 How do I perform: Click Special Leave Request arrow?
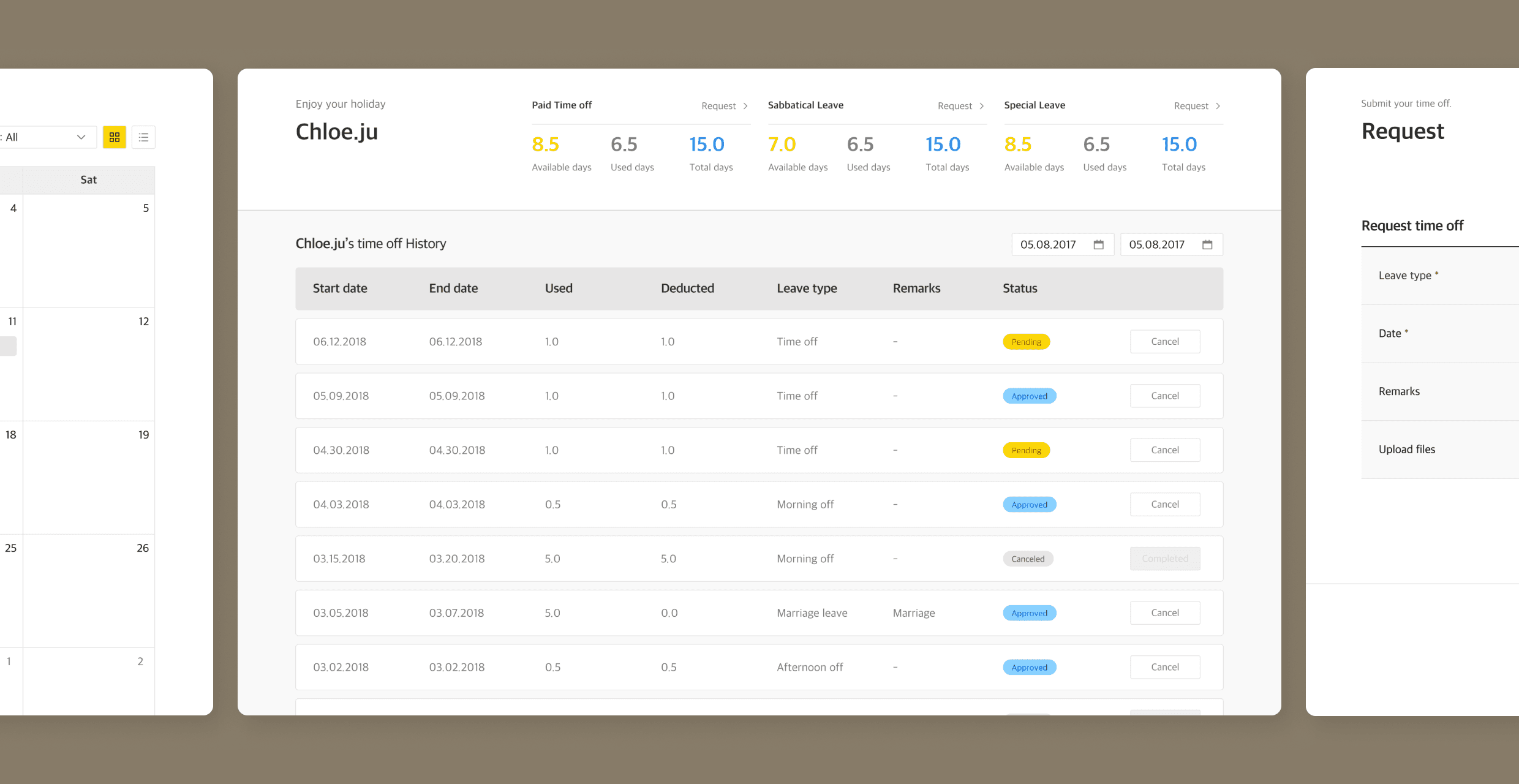click(x=1218, y=106)
